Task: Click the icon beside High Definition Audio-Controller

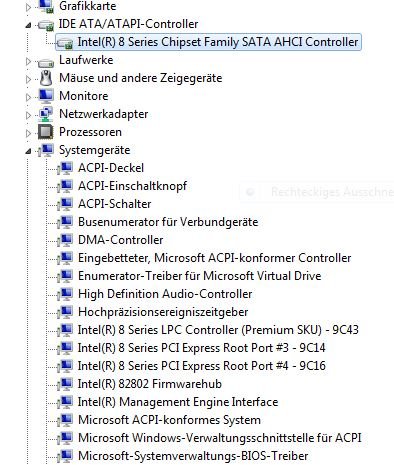Action: point(65,294)
